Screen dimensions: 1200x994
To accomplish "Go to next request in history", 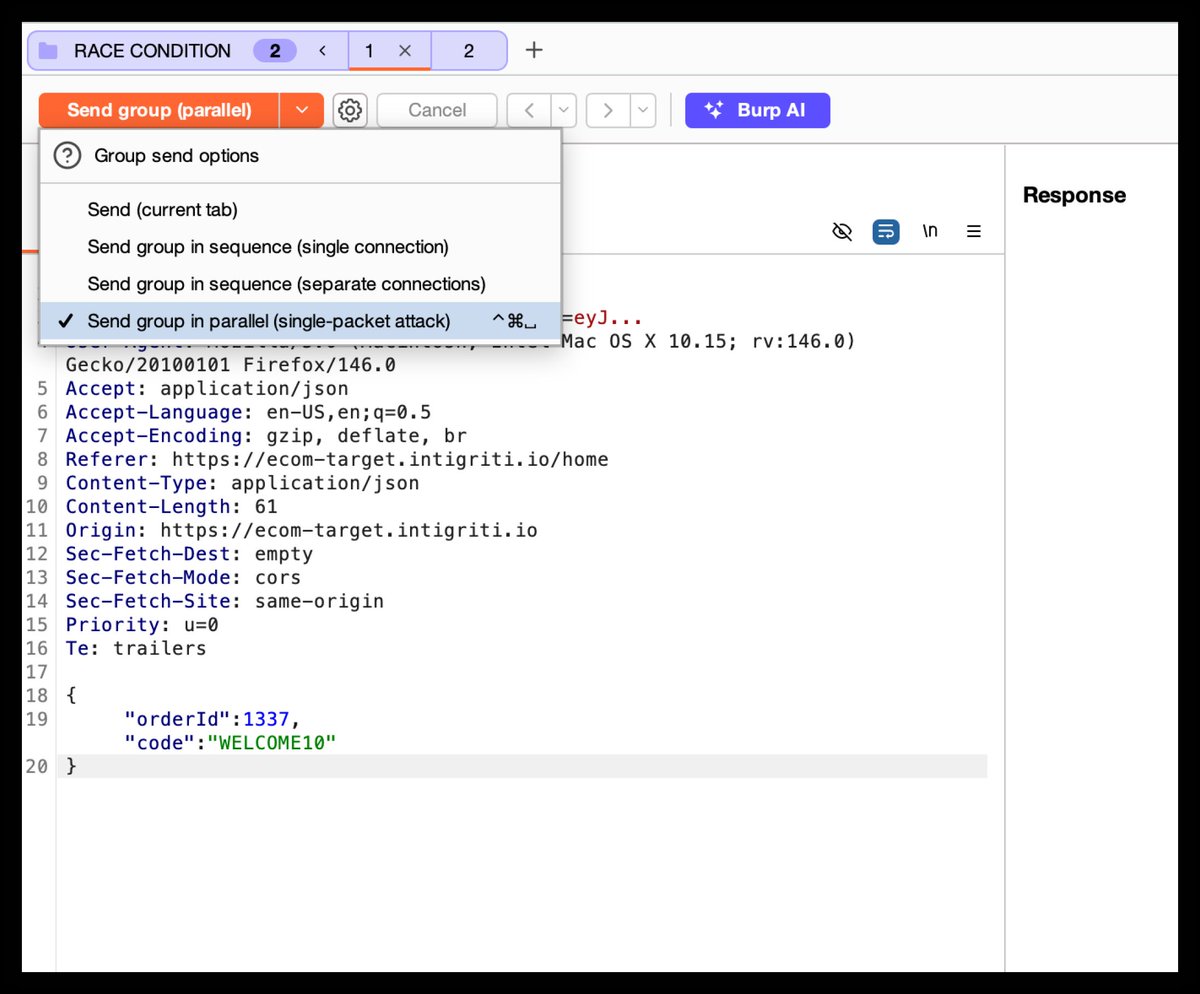I will point(608,110).
